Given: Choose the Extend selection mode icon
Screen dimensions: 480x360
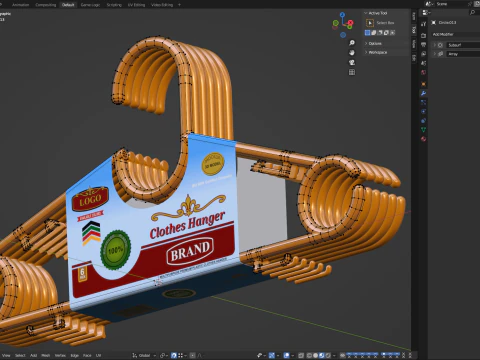Looking at the screenshot, I should (x=374, y=32).
